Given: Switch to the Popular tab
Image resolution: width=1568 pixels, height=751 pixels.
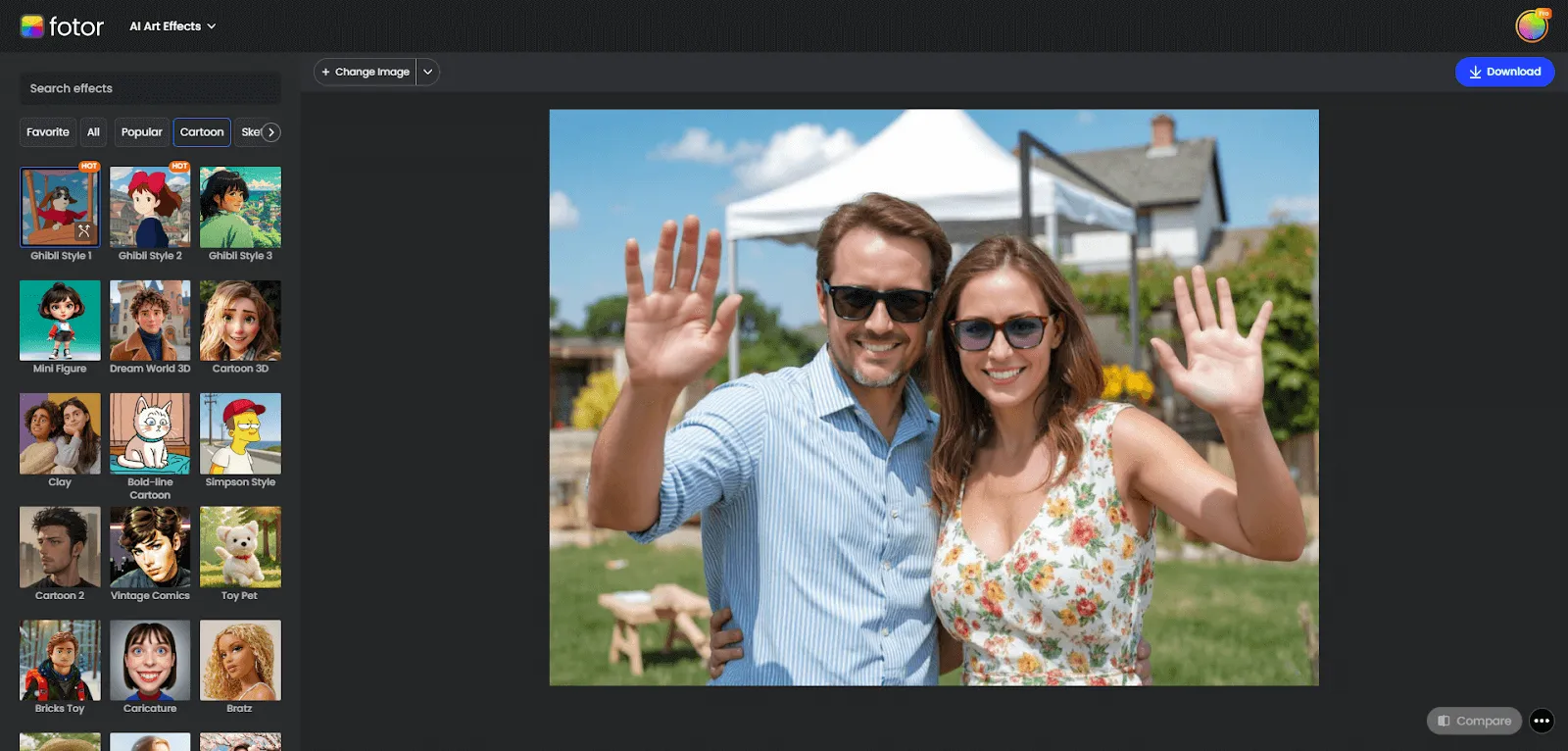Looking at the screenshot, I should 142,132.
